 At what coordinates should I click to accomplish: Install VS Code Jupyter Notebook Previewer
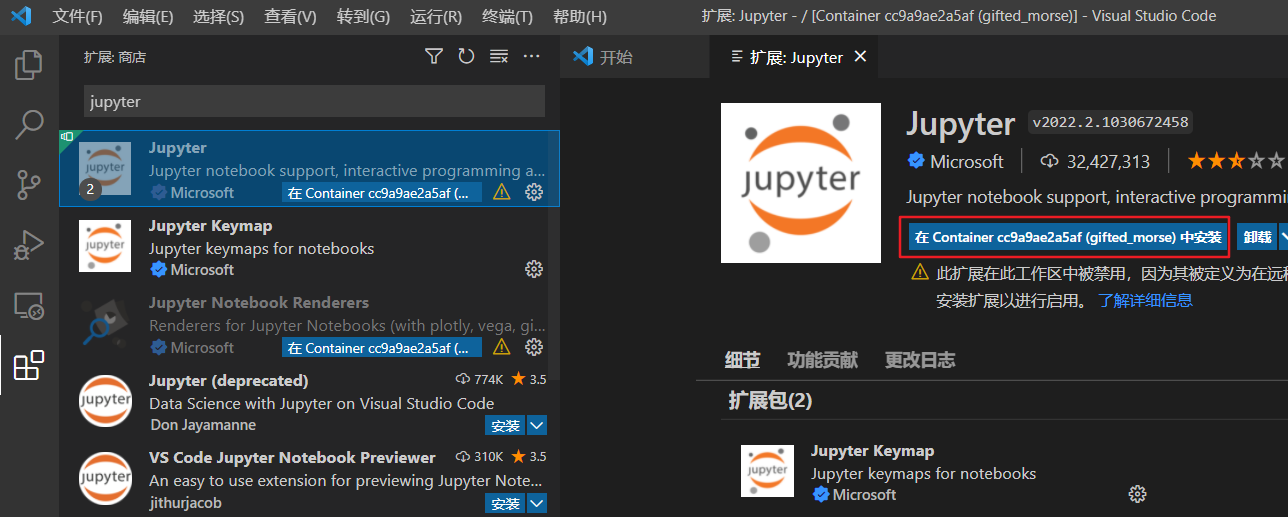(506, 503)
